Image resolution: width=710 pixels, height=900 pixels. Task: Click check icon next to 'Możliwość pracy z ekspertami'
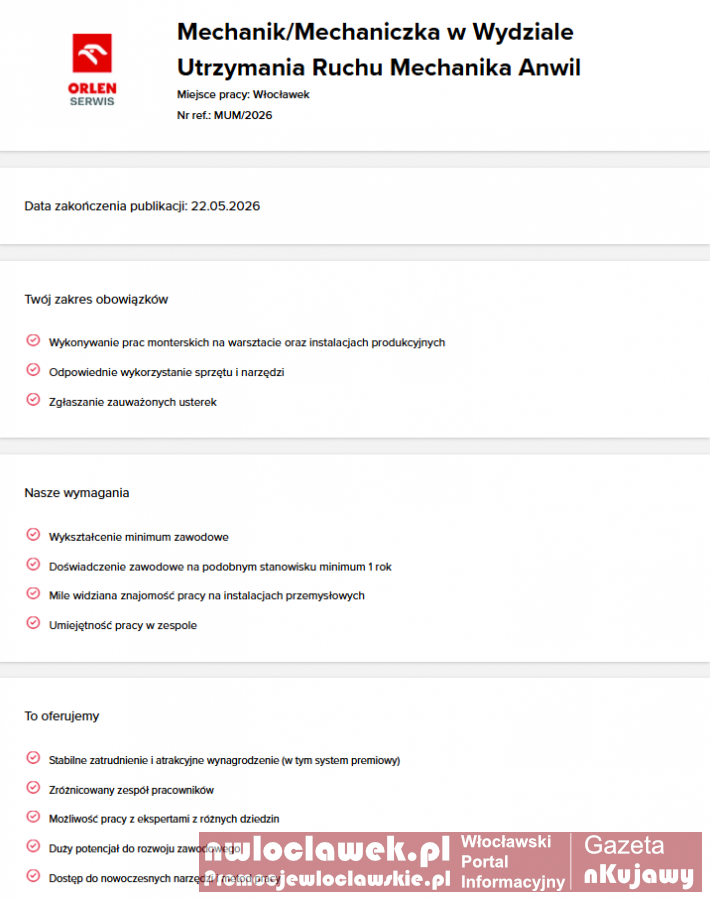click(33, 817)
